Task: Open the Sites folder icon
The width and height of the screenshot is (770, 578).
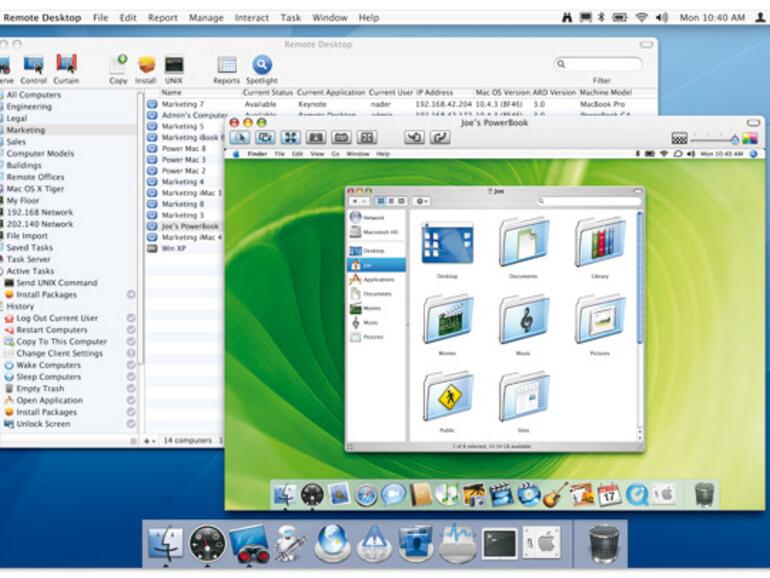Action: [523, 396]
